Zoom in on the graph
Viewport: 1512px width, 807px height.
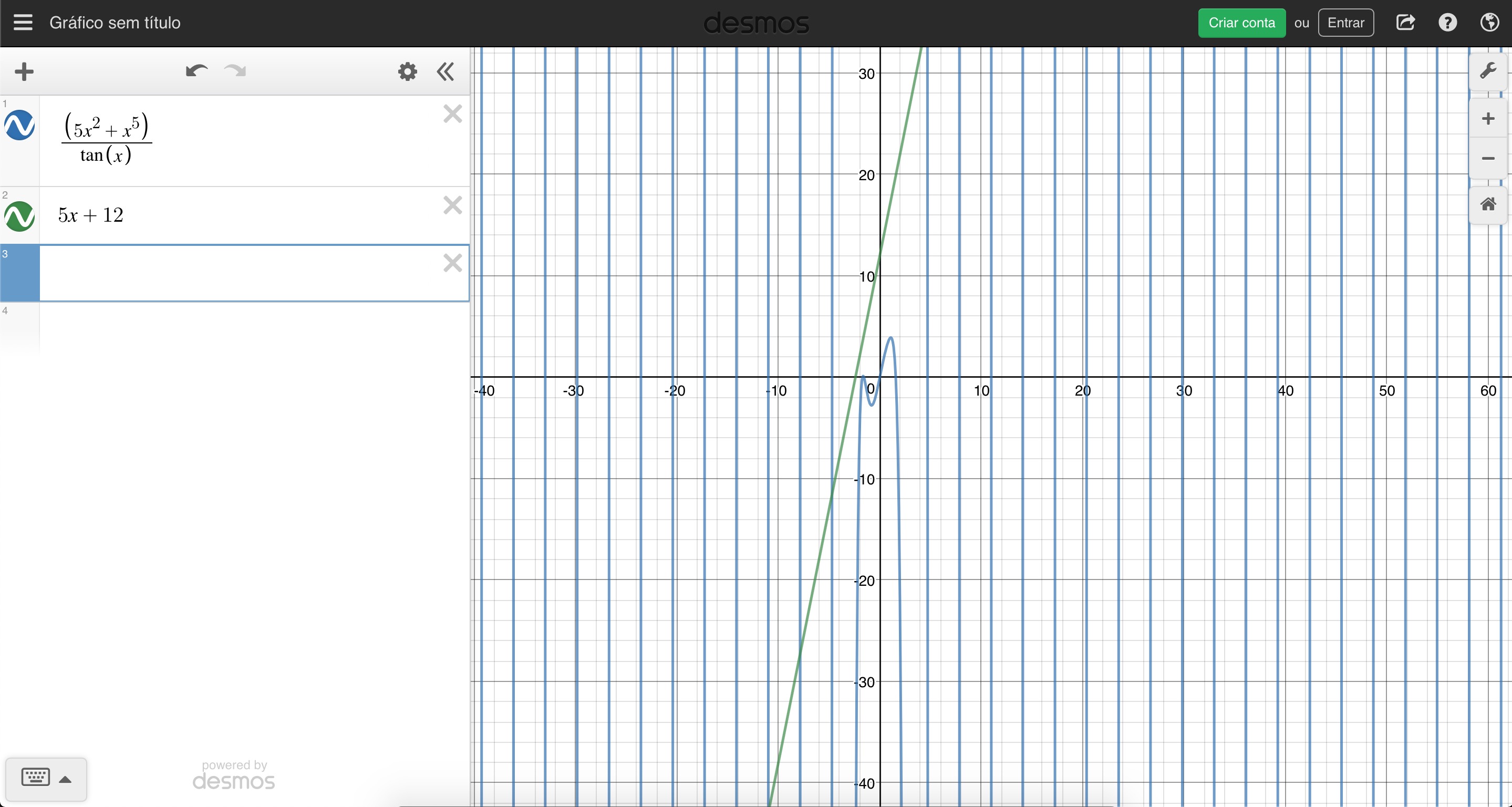pyautogui.click(x=1488, y=119)
